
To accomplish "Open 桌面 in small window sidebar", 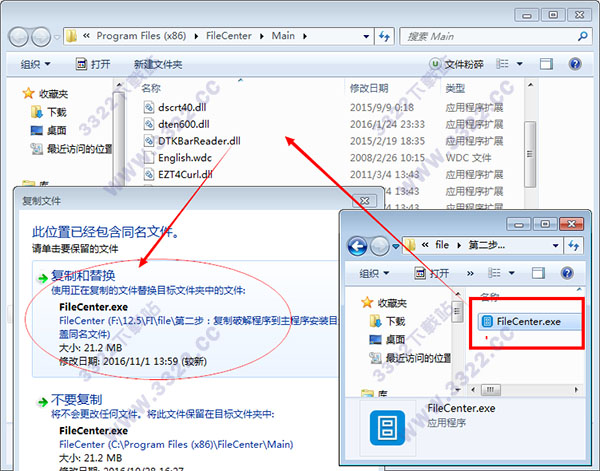I will click(x=388, y=339).
